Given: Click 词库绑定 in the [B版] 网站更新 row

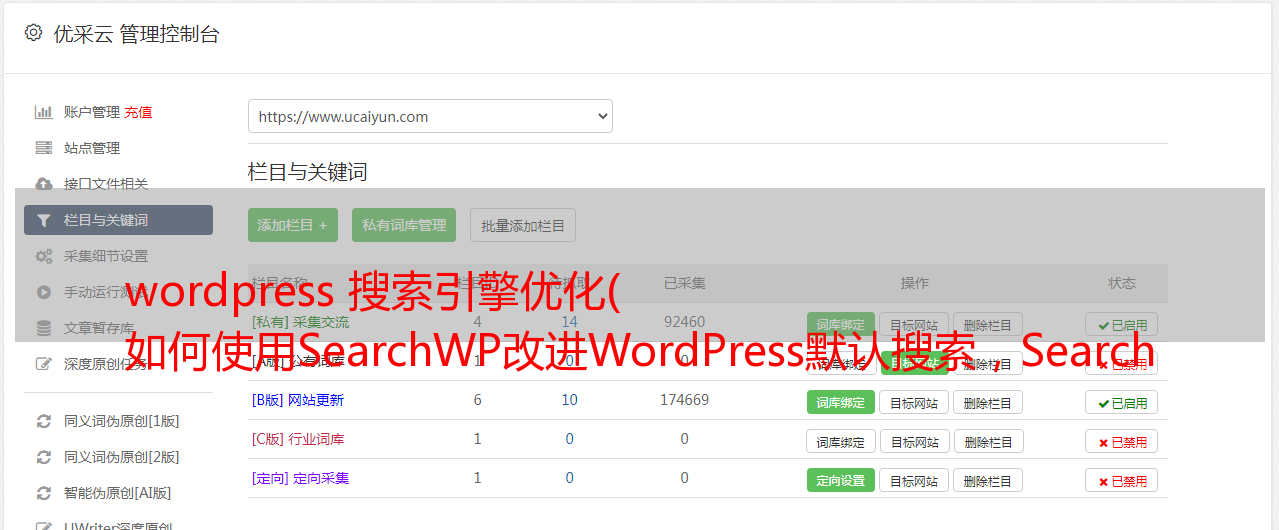Looking at the screenshot, I should click(841, 402).
